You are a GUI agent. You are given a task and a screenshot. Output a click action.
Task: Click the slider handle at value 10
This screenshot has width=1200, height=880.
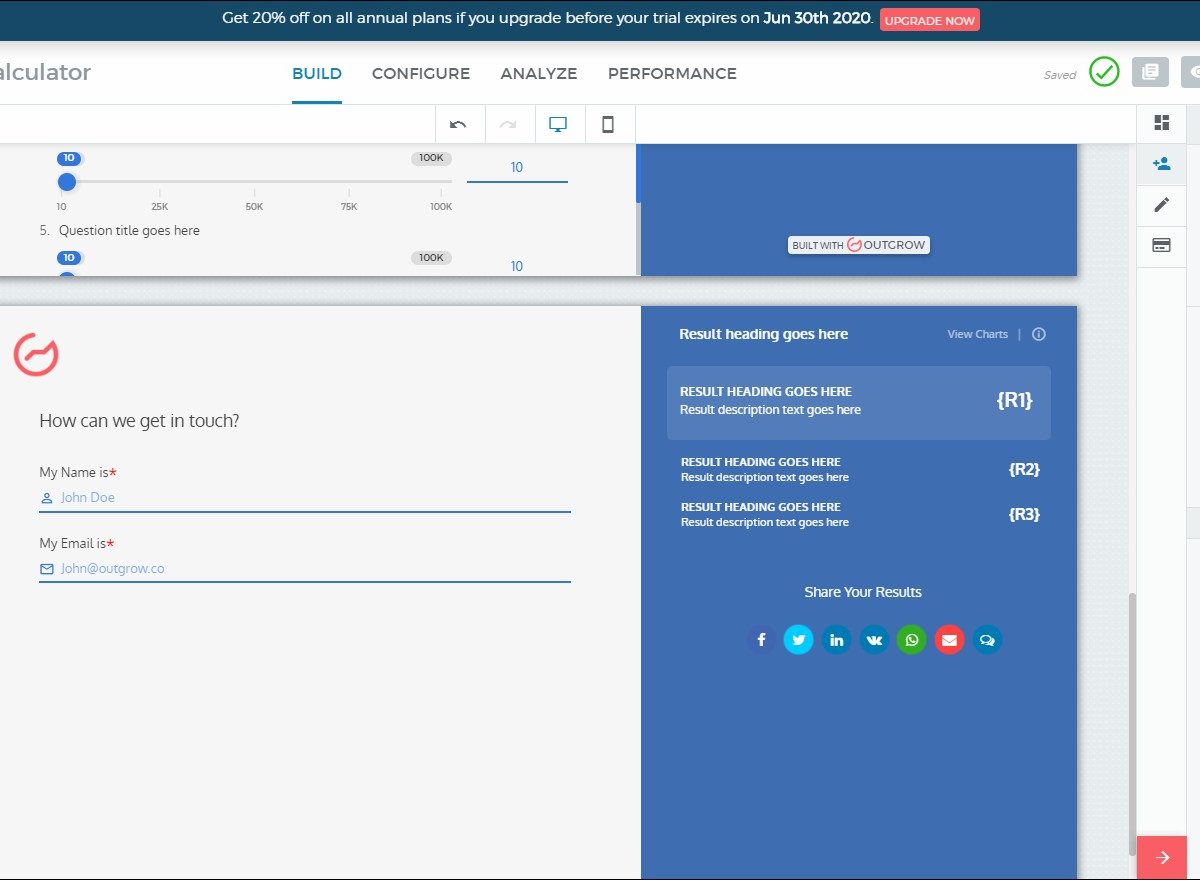[x=67, y=182]
